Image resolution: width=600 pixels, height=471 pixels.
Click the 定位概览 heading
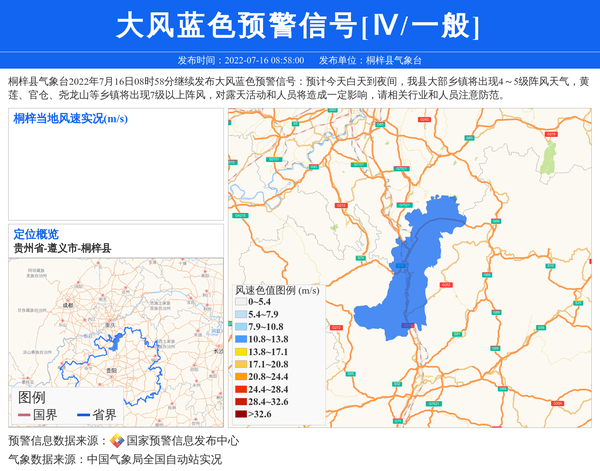tap(36, 234)
